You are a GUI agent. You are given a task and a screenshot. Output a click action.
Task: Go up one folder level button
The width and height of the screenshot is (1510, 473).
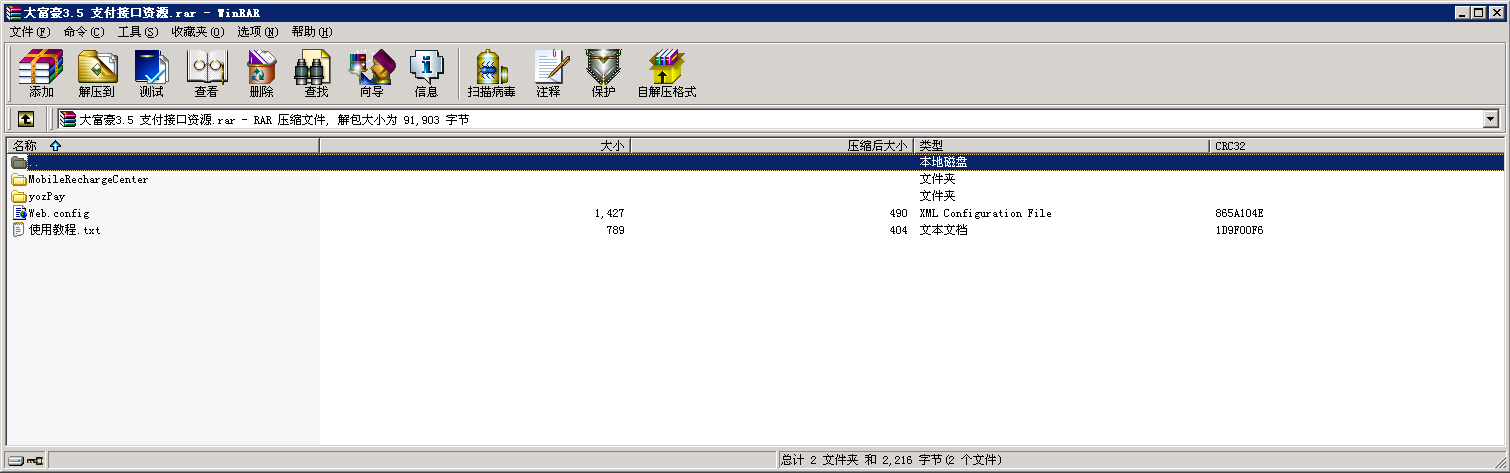(x=26, y=119)
